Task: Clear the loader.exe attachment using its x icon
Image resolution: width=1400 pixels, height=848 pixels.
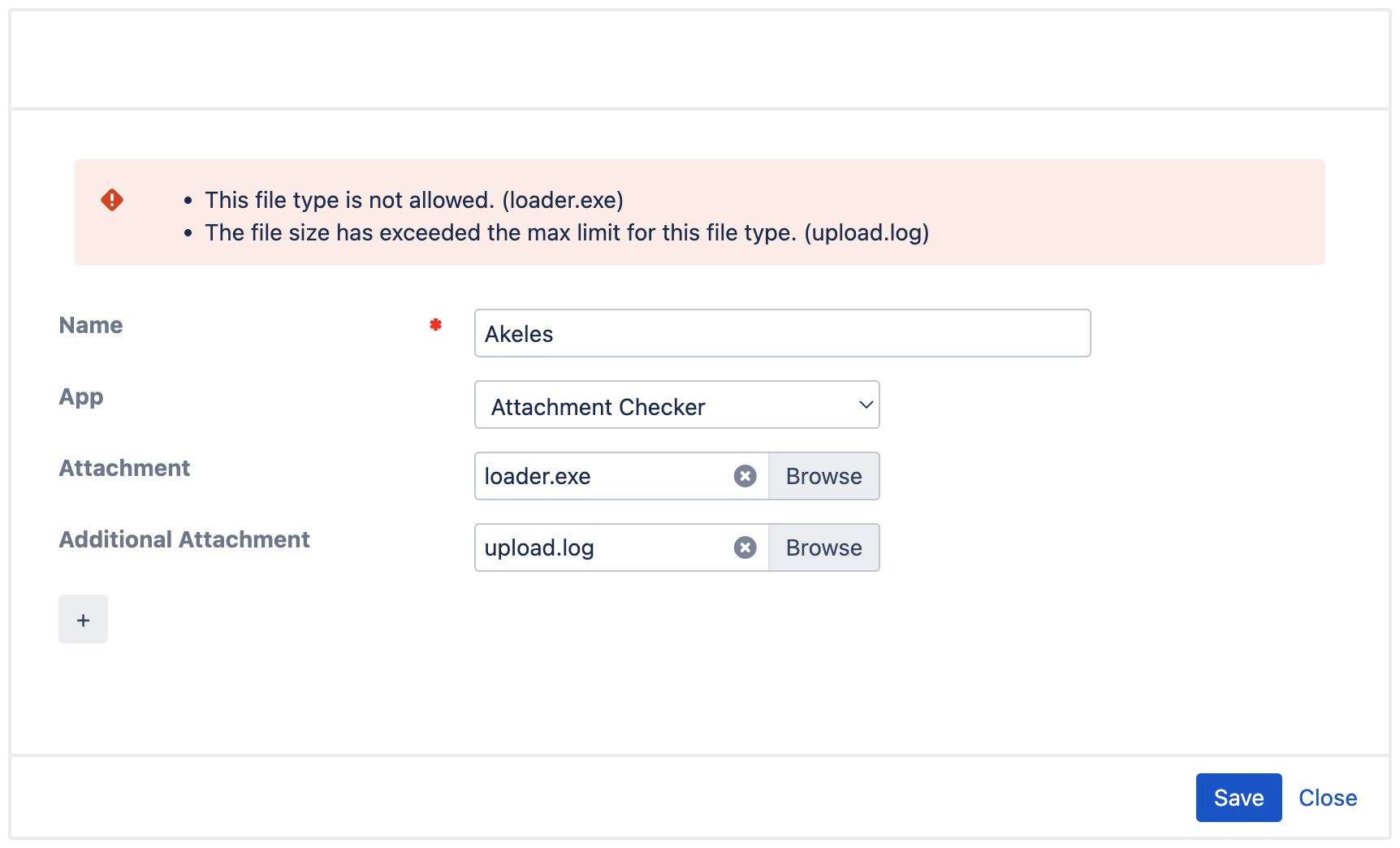Action: [745, 476]
